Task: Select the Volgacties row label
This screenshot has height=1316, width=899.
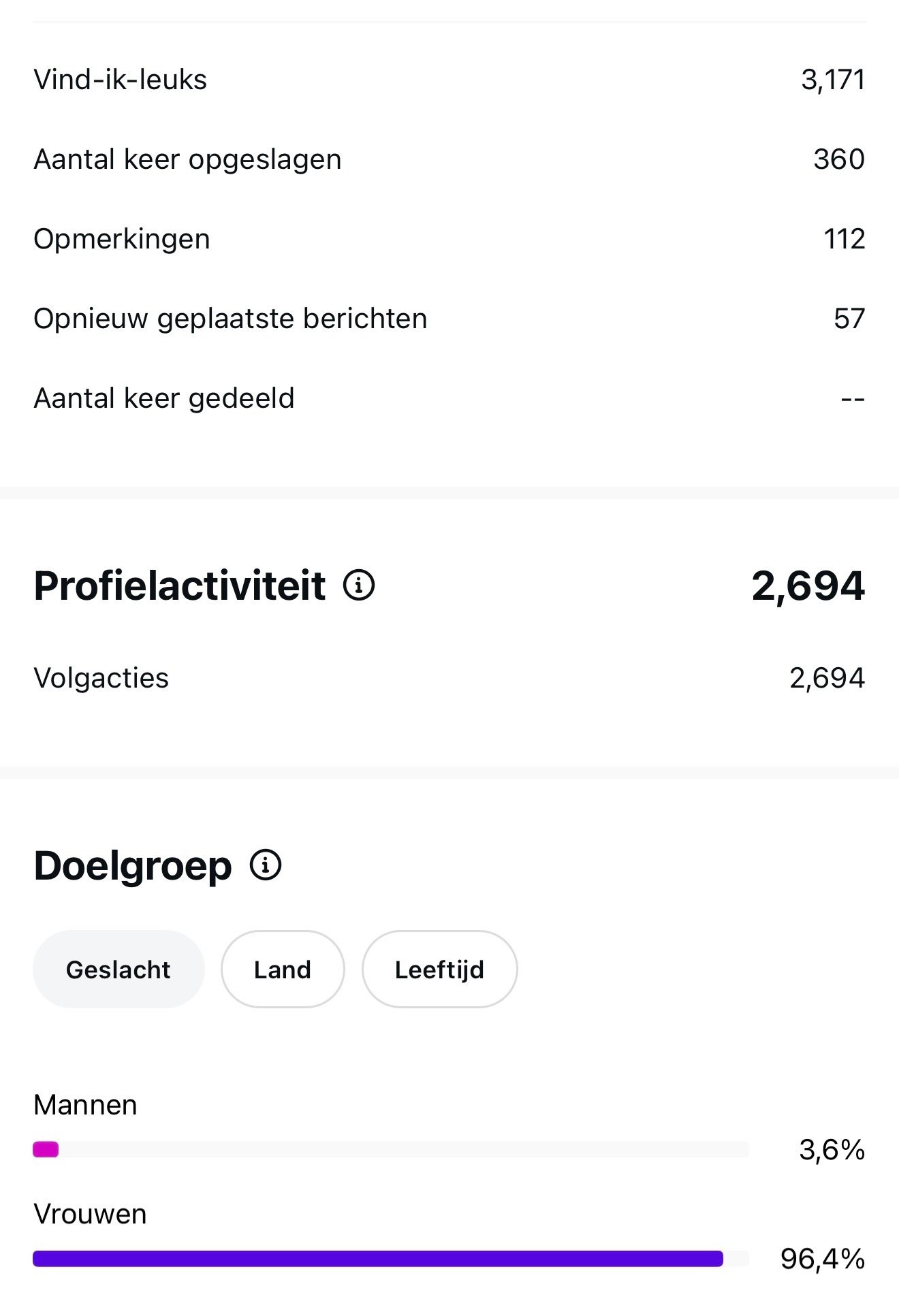Action: pyautogui.click(x=101, y=678)
